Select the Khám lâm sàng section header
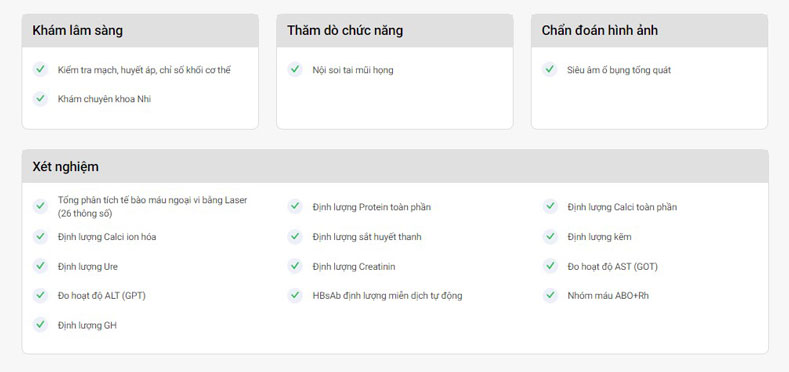789x372 pixels. [140, 31]
